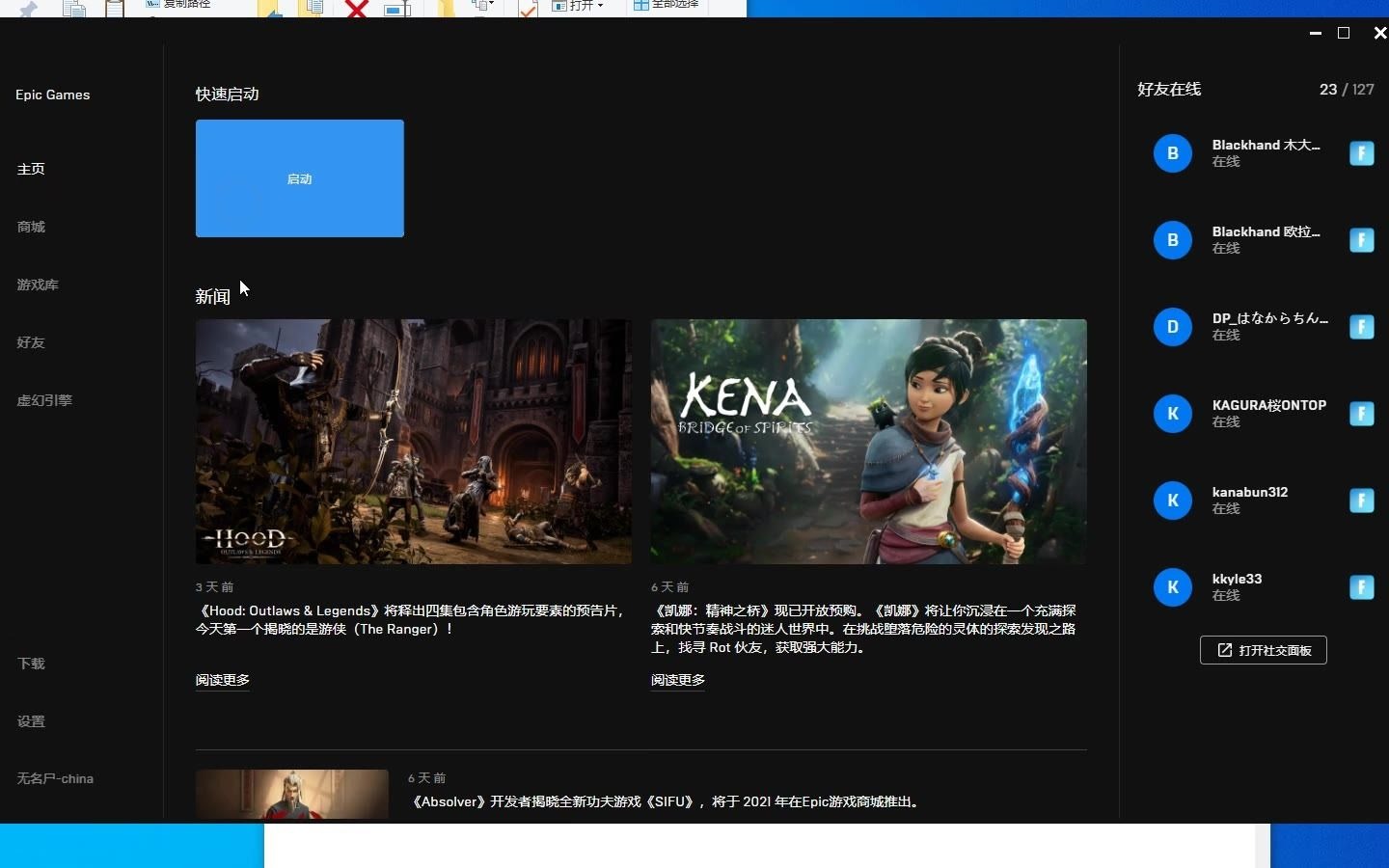Click Fortnite icon beside KAGURA桜ONTOP
Screen dimensions: 1389x868
click(1362, 414)
